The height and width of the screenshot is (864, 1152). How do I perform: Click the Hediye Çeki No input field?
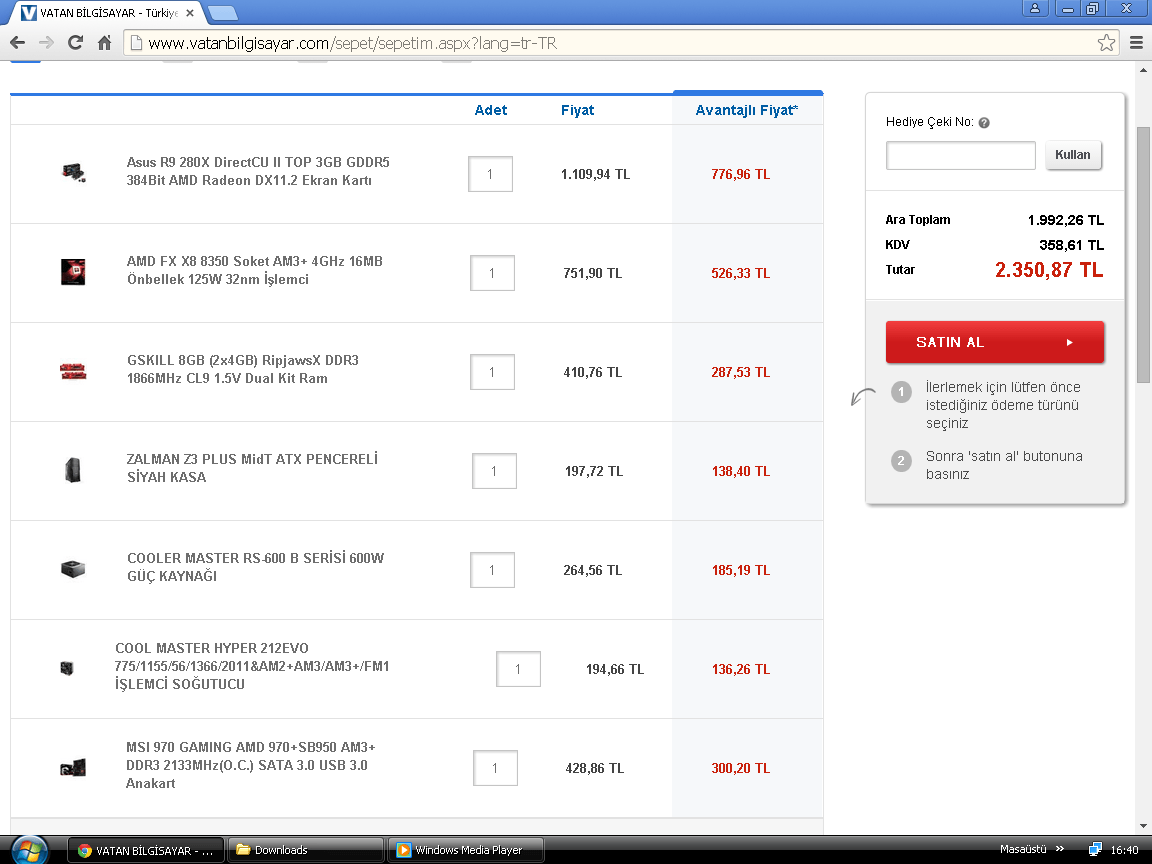[960, 155]
